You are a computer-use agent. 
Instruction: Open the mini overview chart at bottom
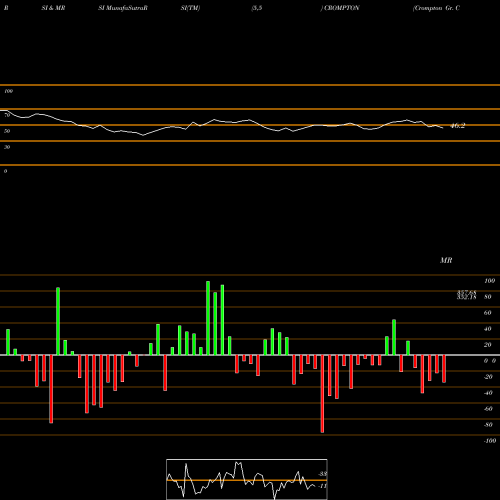[247, 479]
